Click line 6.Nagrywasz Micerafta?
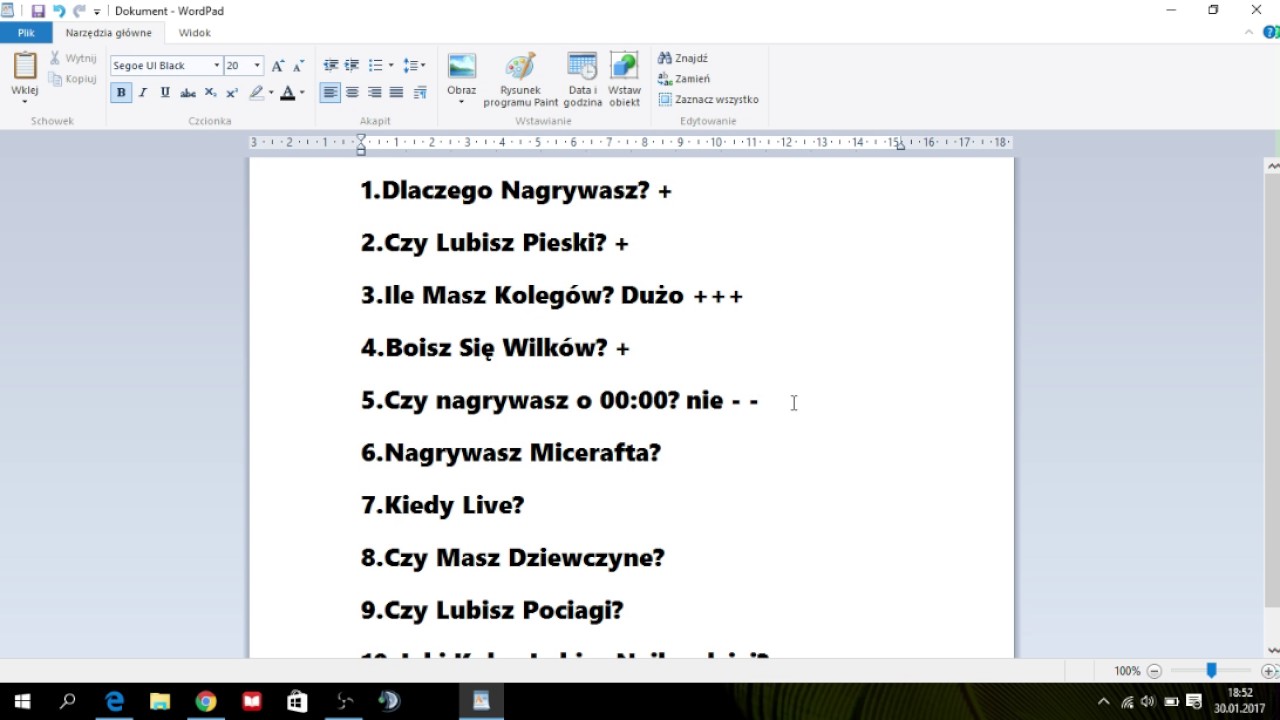The height and width of the screenshot is (720, 1280). click(511, 453)
